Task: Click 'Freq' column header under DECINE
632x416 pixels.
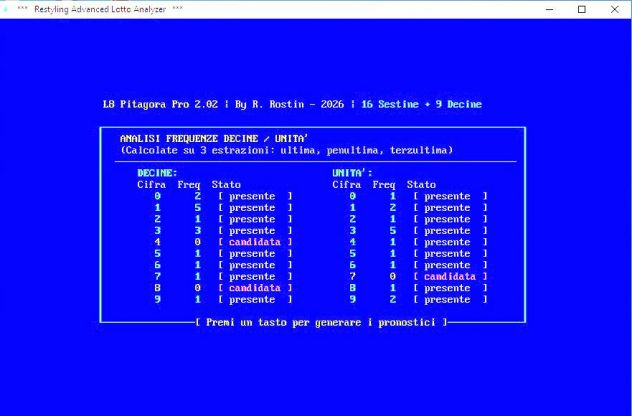Action: pyautogui.click(x=189, y=185)
